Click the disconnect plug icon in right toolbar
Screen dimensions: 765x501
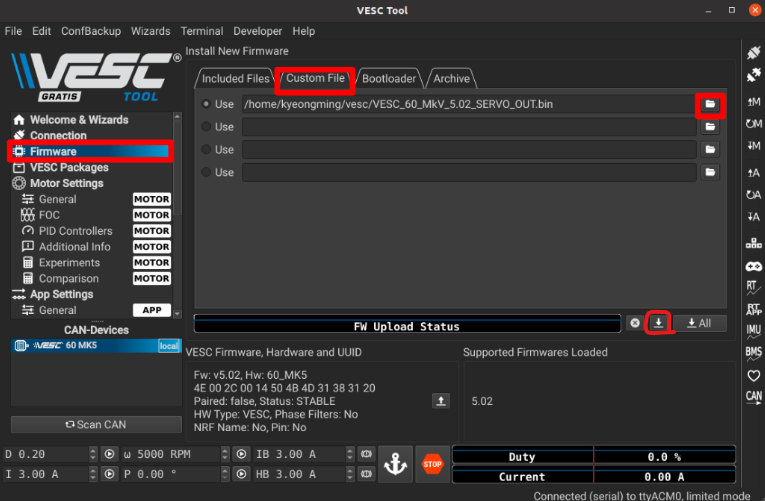tap(754, 75)
